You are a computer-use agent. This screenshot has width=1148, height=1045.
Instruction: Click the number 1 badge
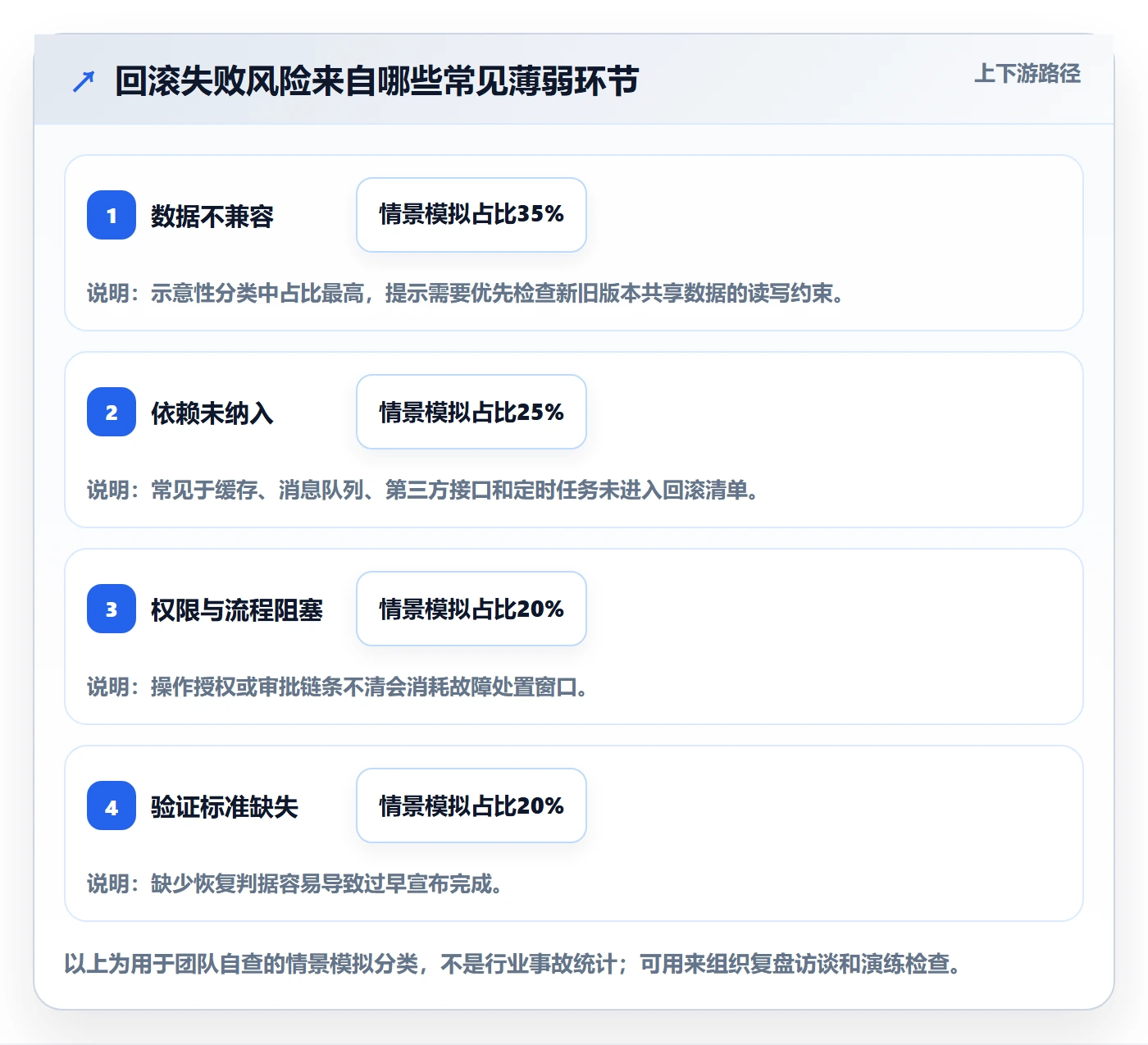pyautogui.click(x=112, y=215)
